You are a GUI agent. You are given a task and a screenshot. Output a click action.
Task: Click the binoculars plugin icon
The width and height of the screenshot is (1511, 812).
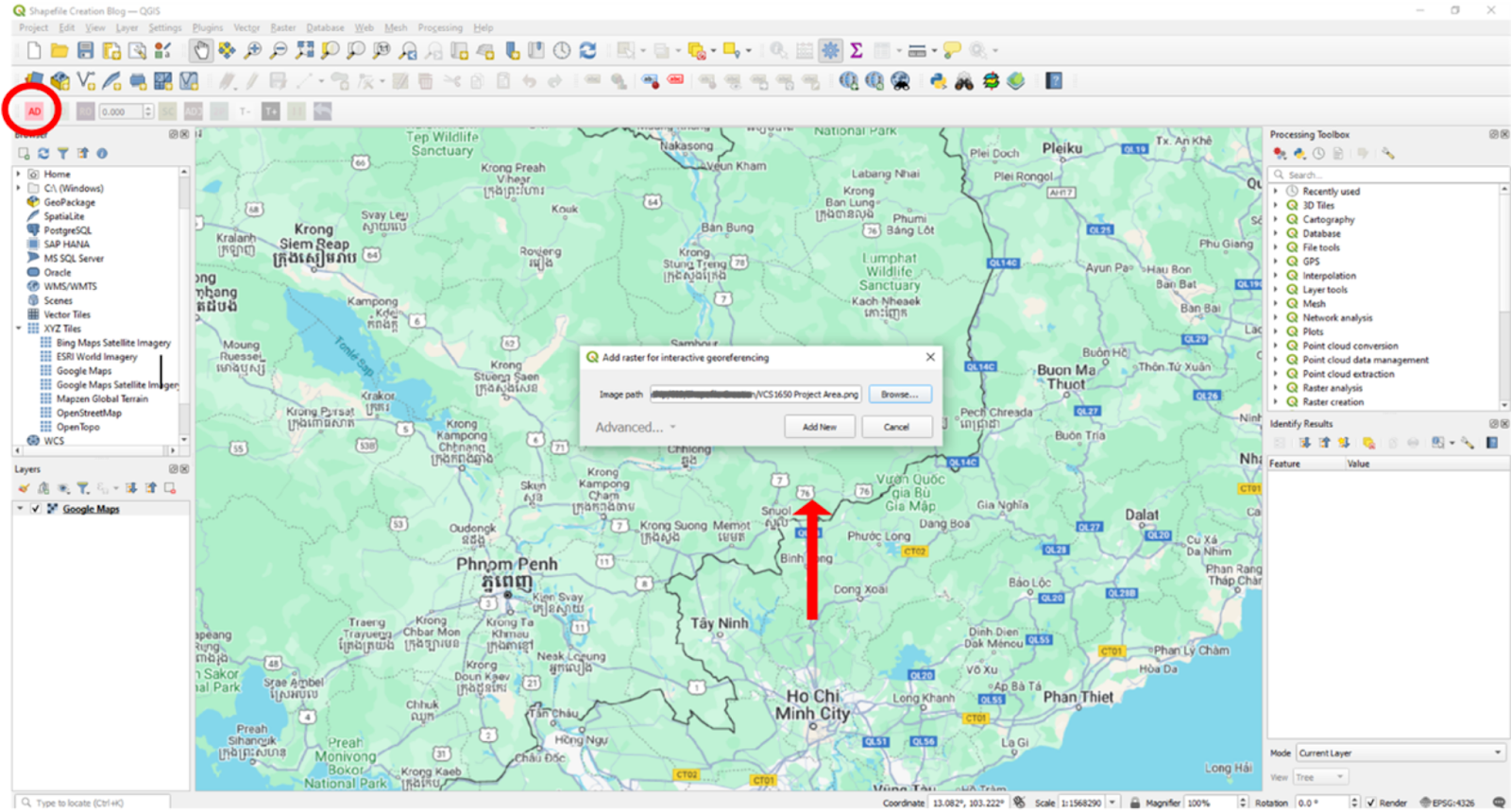(x=964, y=81)
